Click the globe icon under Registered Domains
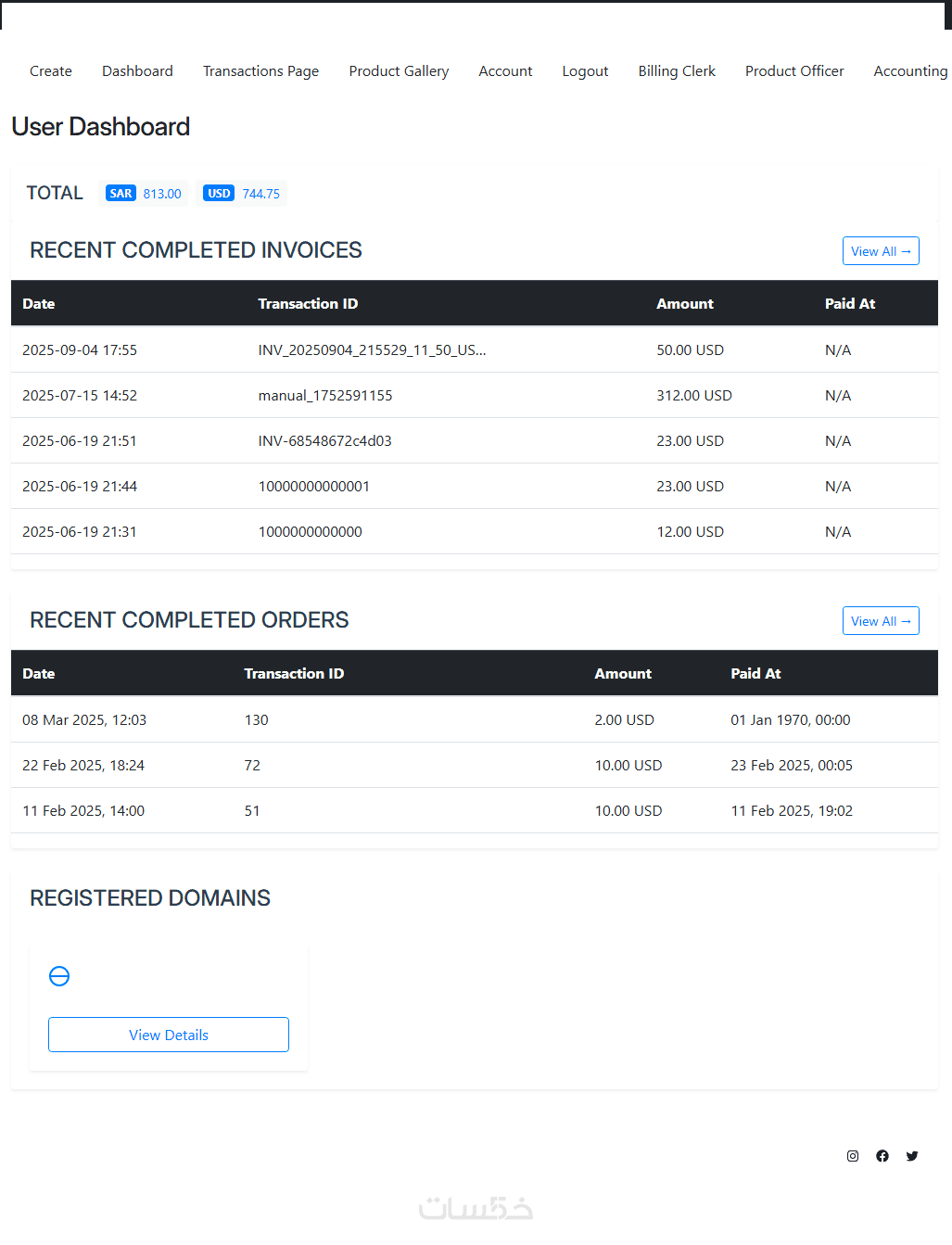952x1245 pixels. [59, 976]
